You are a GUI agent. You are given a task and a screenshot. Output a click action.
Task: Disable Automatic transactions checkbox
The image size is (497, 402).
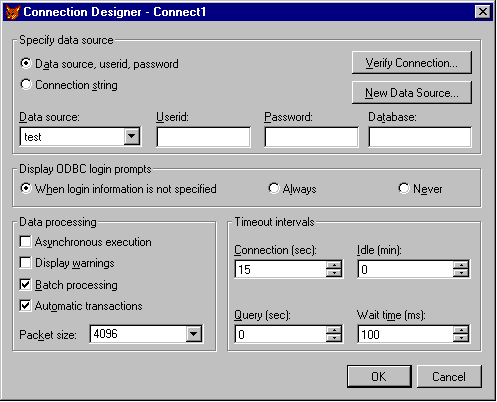pos(25,306)
